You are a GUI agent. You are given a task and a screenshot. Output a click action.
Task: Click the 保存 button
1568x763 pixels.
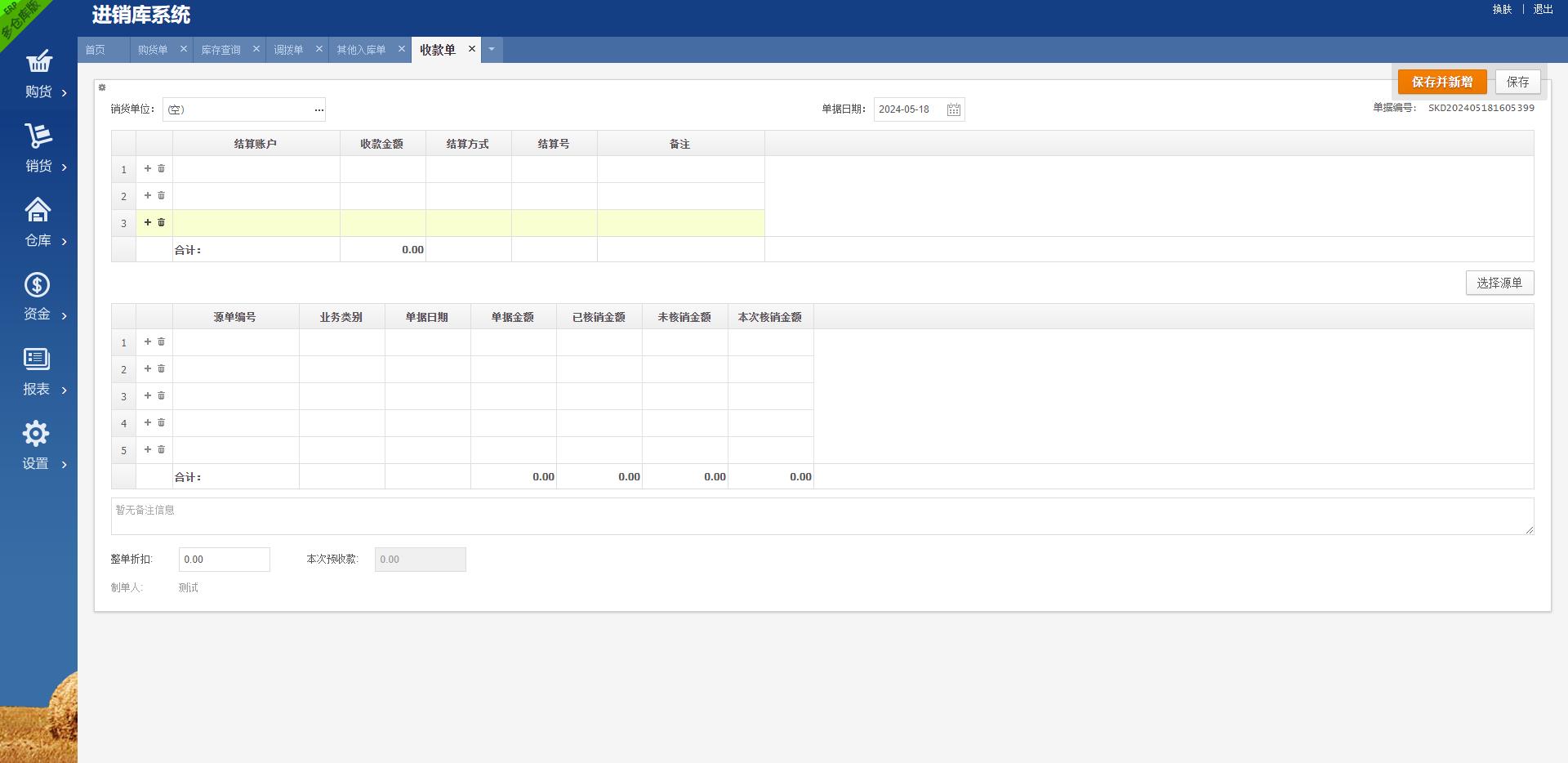[x=1518, y=82]
